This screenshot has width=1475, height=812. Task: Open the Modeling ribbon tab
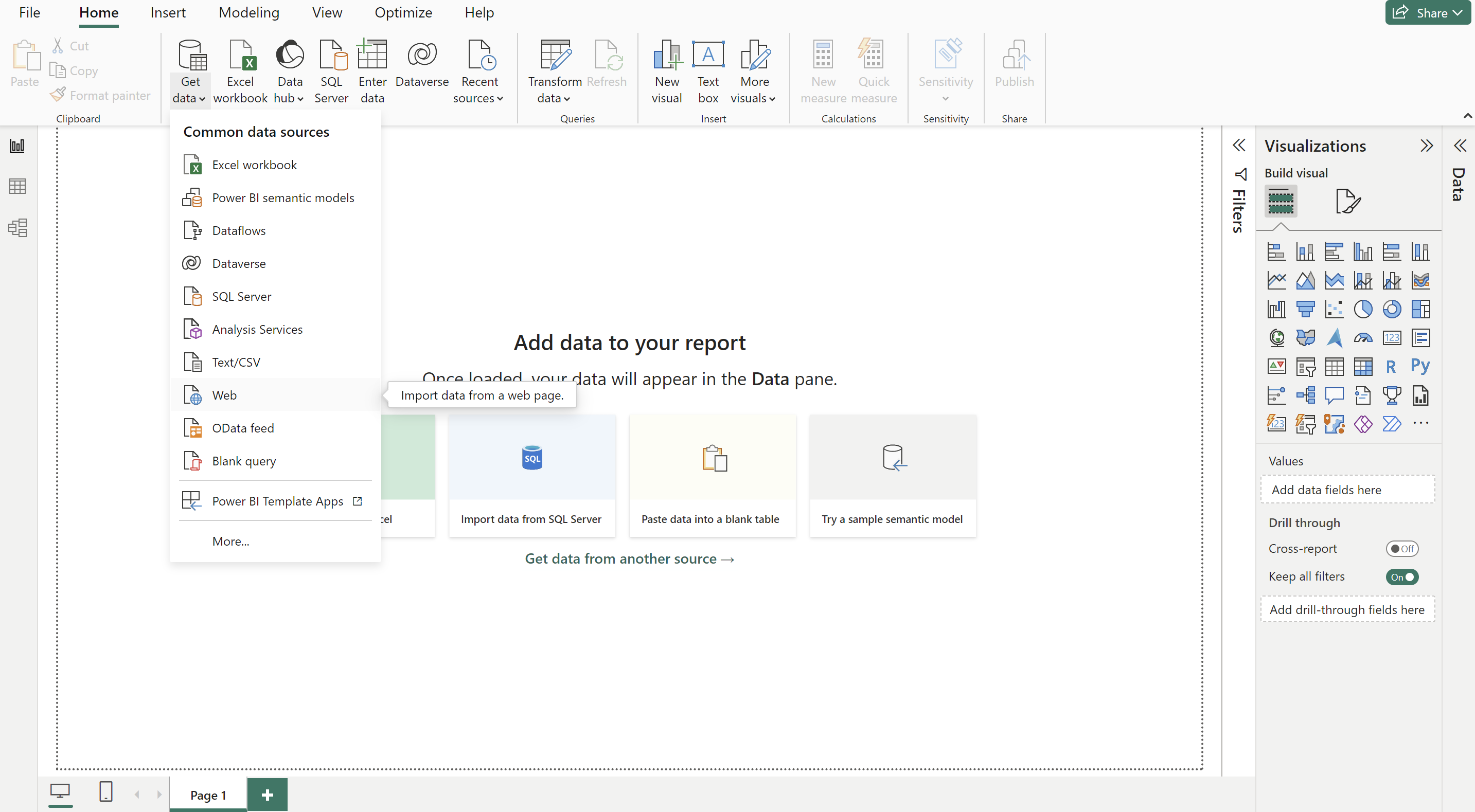[248, 12]
